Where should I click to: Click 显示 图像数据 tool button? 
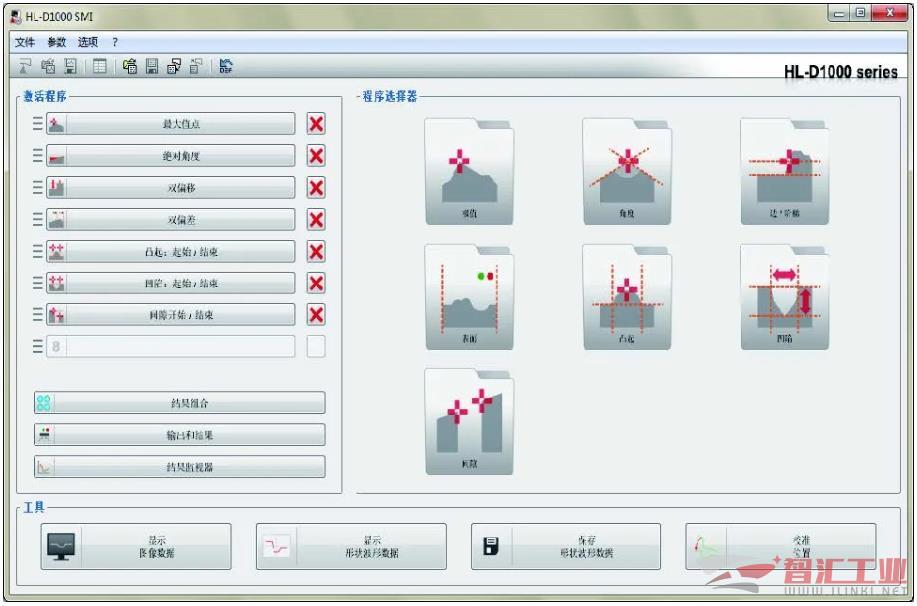pyautogui.click(x=136, y=546)
